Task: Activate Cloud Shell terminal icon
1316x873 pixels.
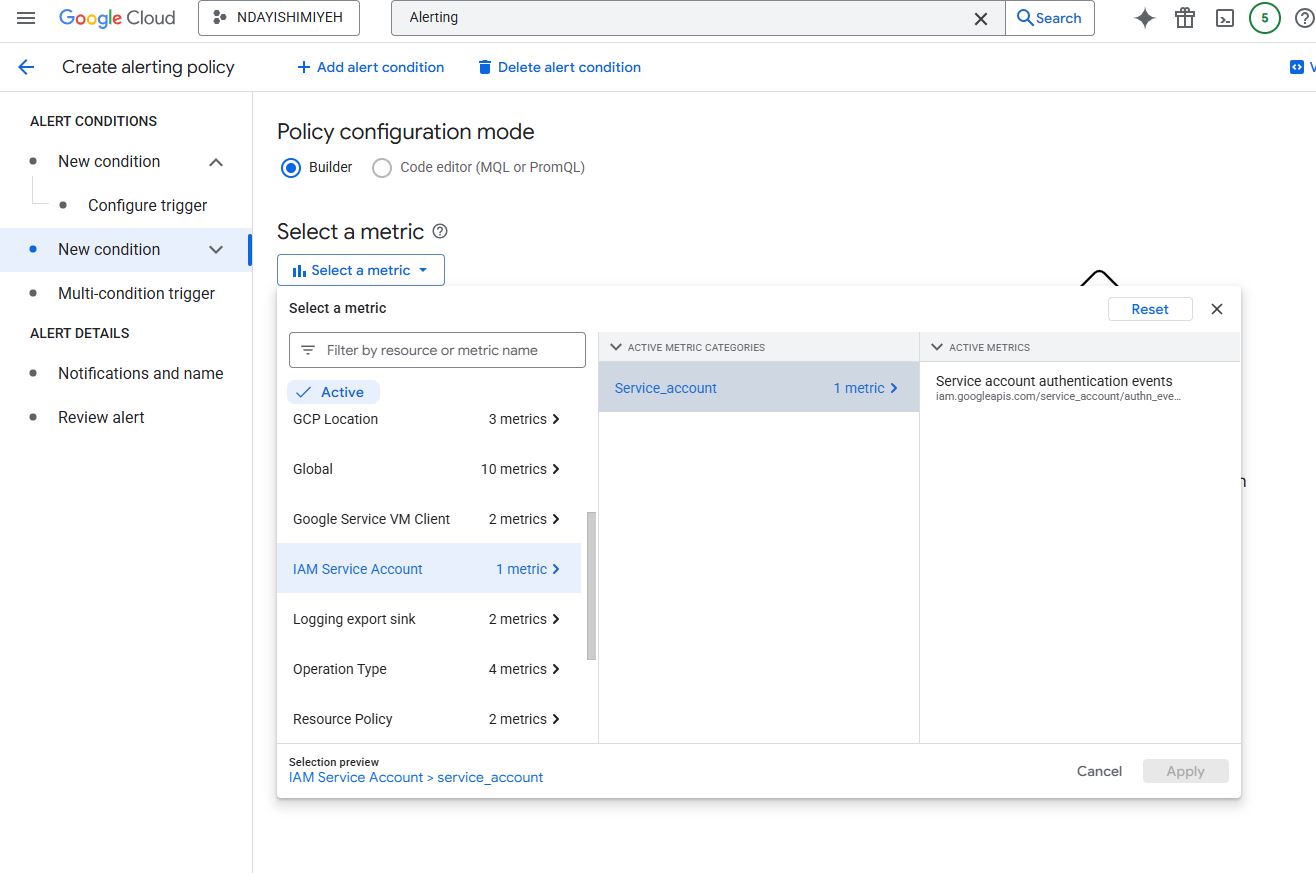Action: pos(1225,18)
